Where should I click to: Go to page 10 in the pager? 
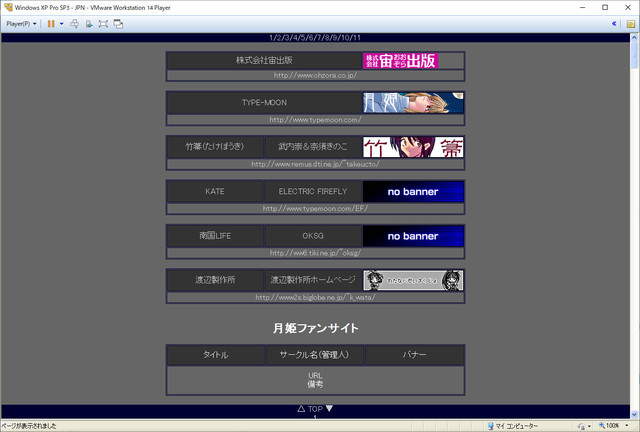click(346, 38)
